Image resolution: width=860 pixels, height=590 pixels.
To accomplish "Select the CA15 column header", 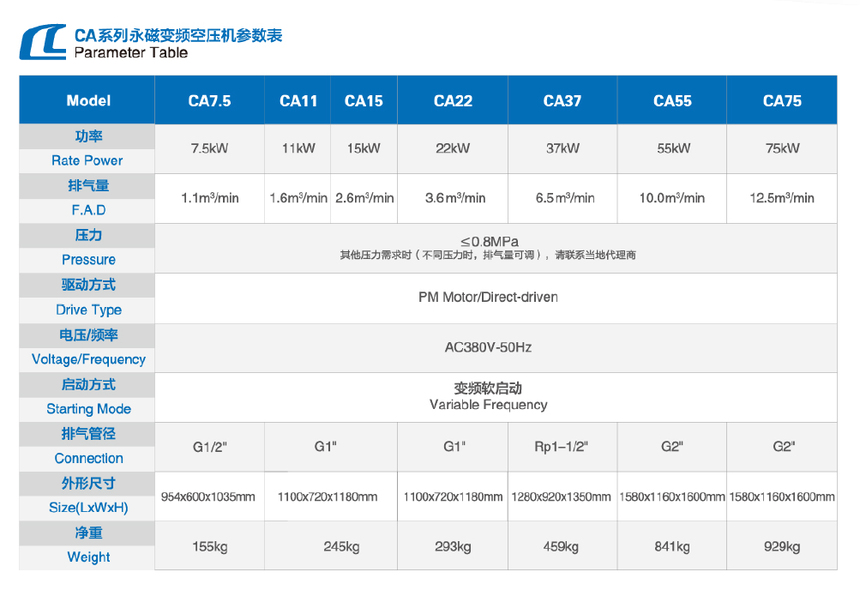I will 364,101.
